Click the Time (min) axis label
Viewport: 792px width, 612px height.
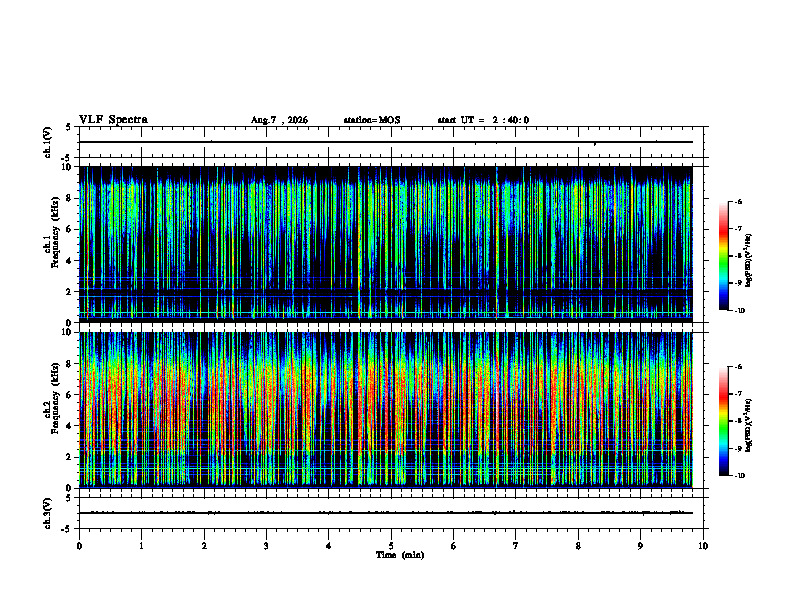click(x=400, y=555)
